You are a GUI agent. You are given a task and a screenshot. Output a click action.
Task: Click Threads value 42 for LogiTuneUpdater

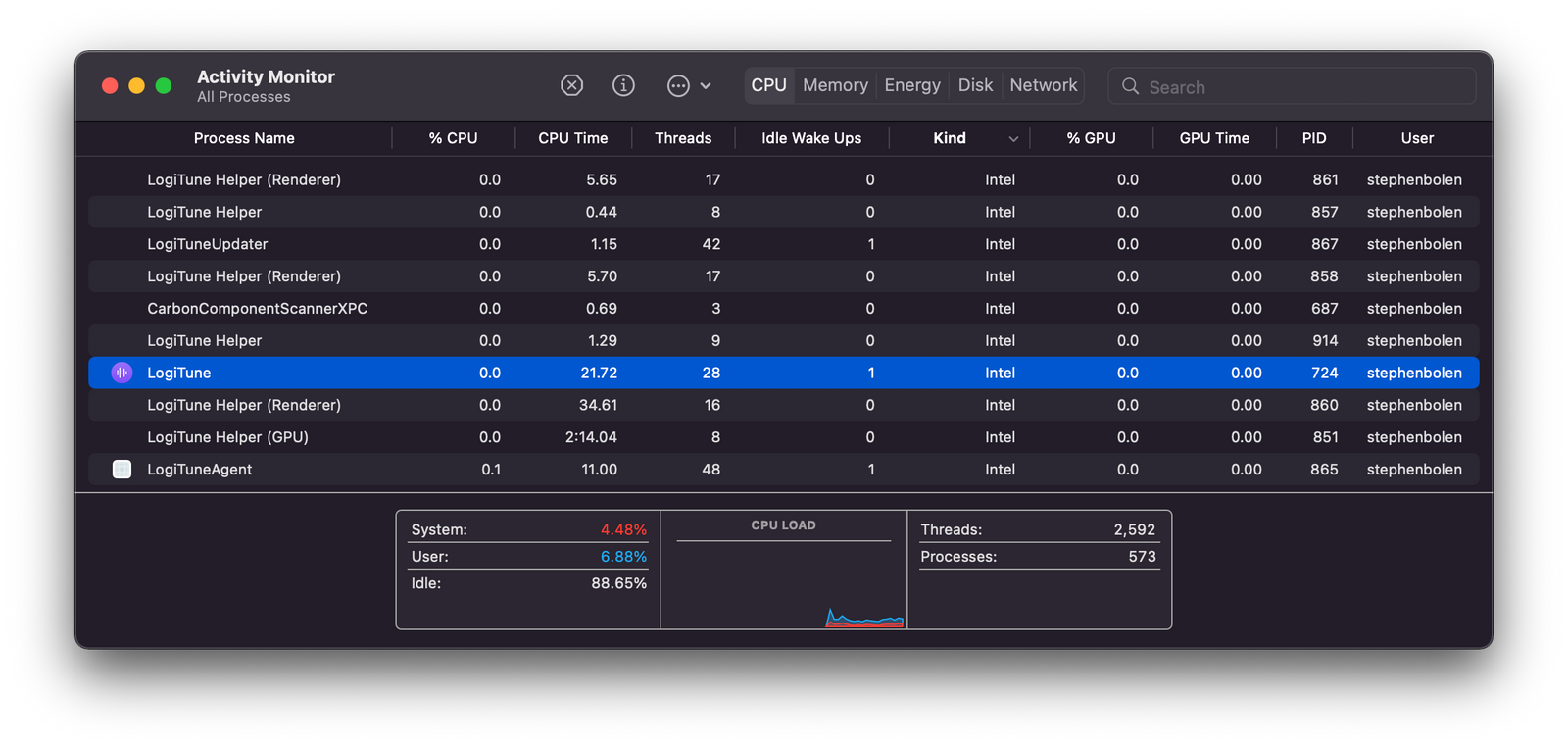710,244
